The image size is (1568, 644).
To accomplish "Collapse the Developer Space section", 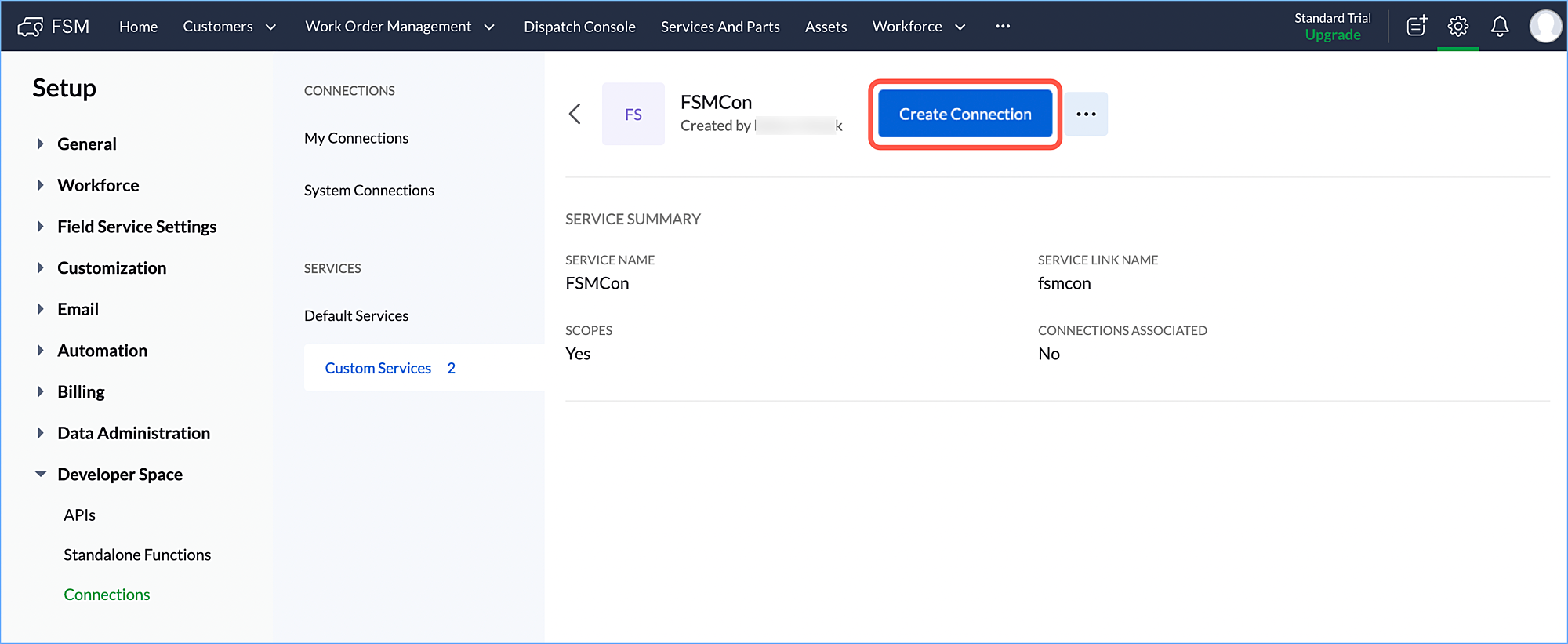I will [x=41, y=475].
